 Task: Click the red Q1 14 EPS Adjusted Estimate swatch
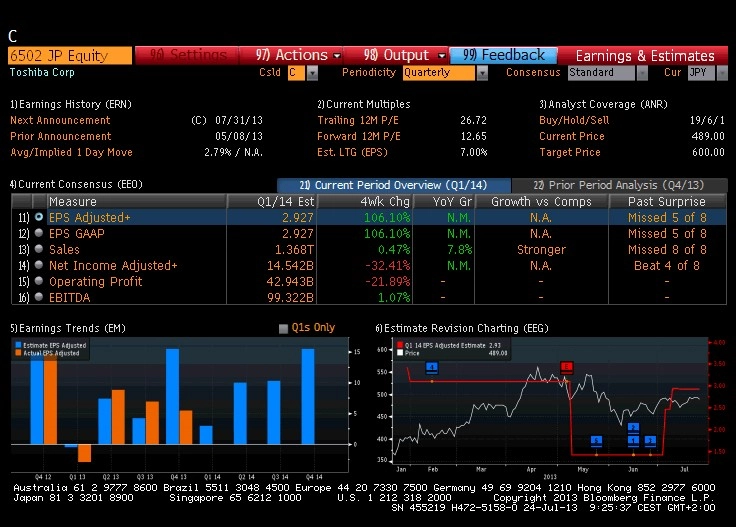400,345
